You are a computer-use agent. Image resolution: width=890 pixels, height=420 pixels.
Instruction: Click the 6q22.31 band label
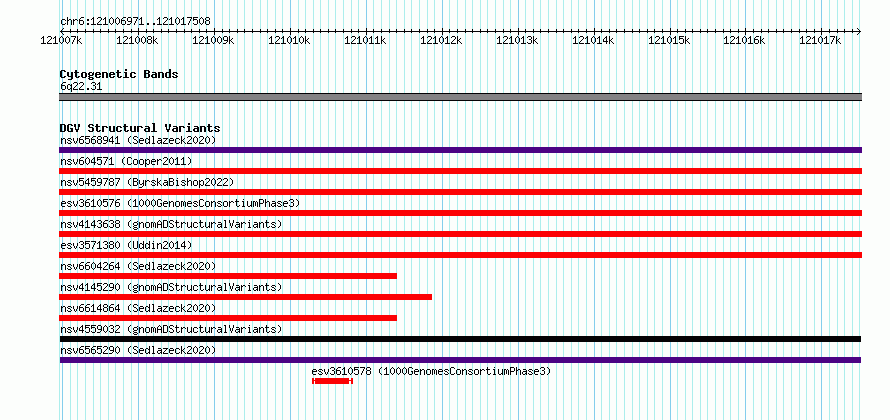click(81, 86)
